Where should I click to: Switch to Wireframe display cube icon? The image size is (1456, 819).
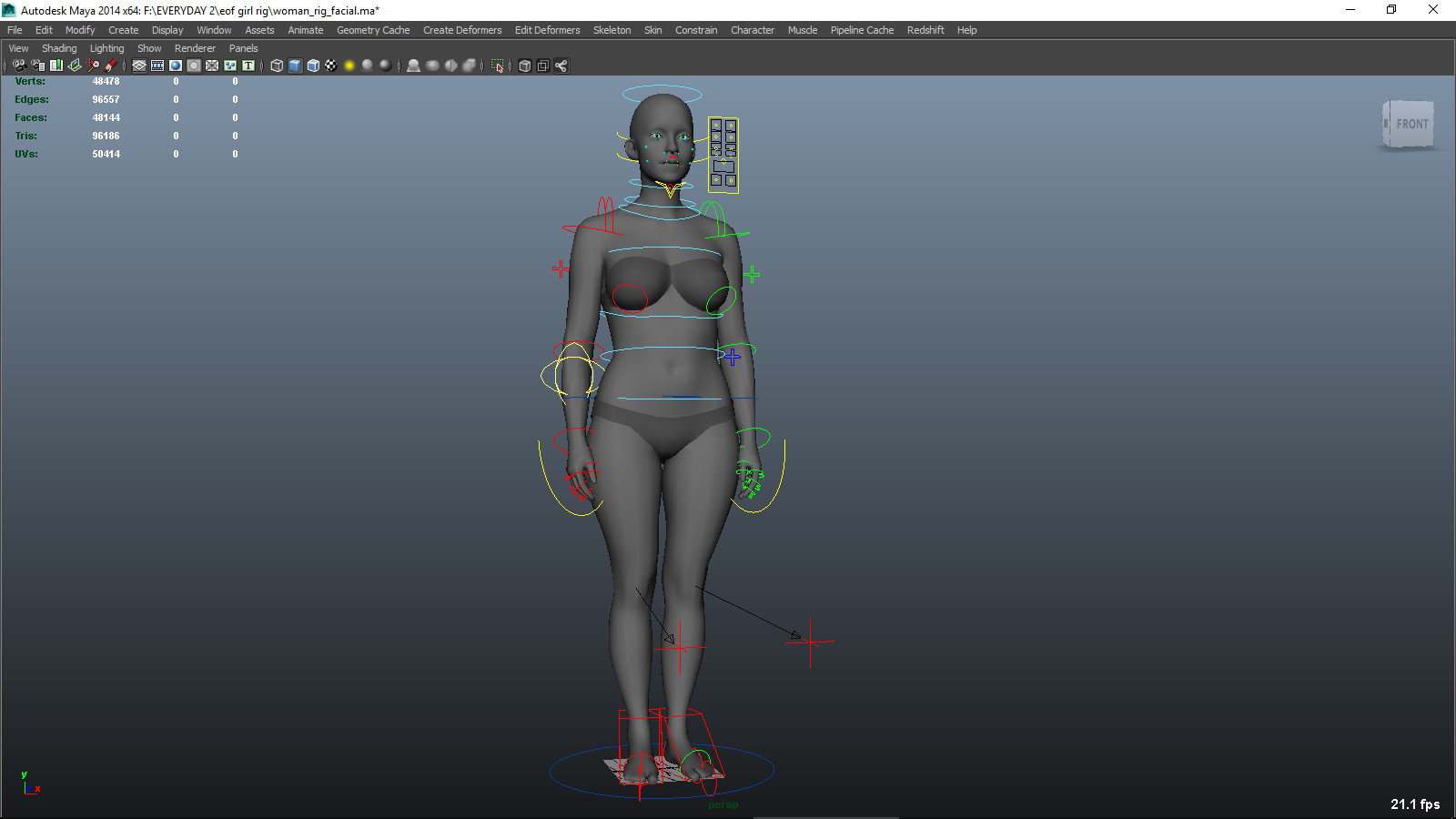point(277,66)
